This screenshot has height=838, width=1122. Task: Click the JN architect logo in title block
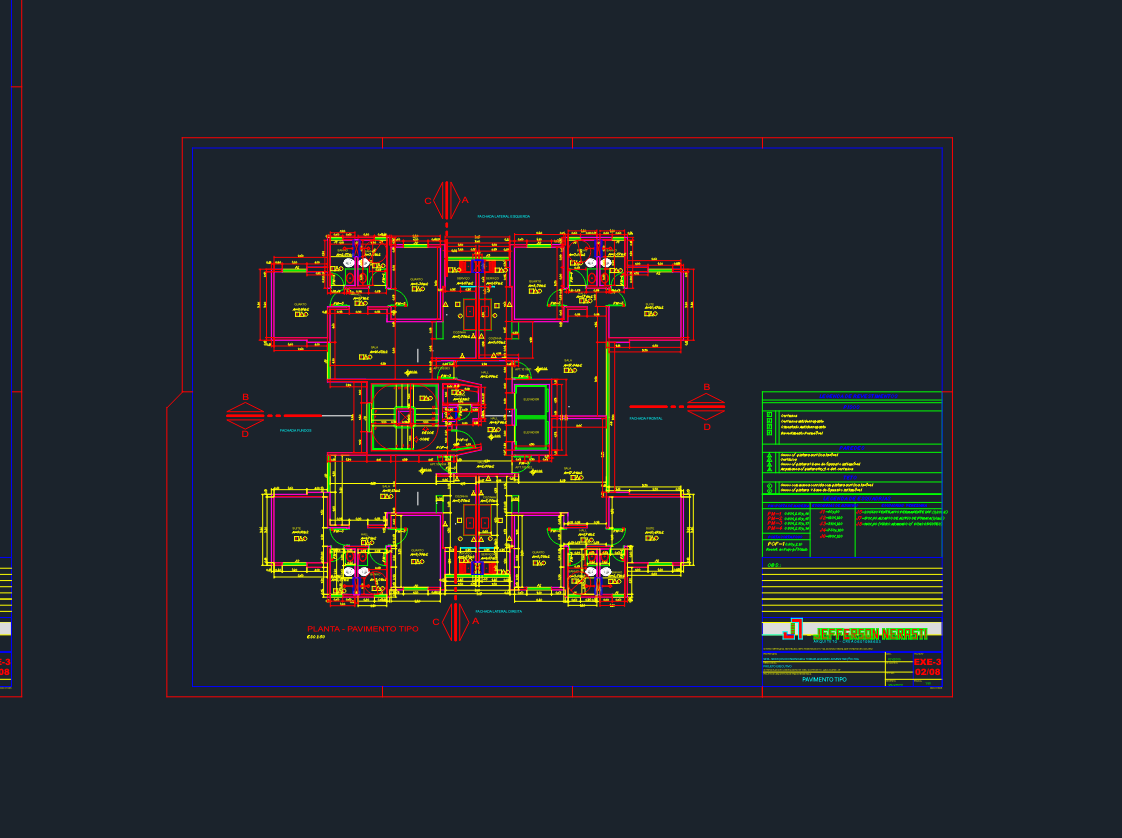pos(793,629)
